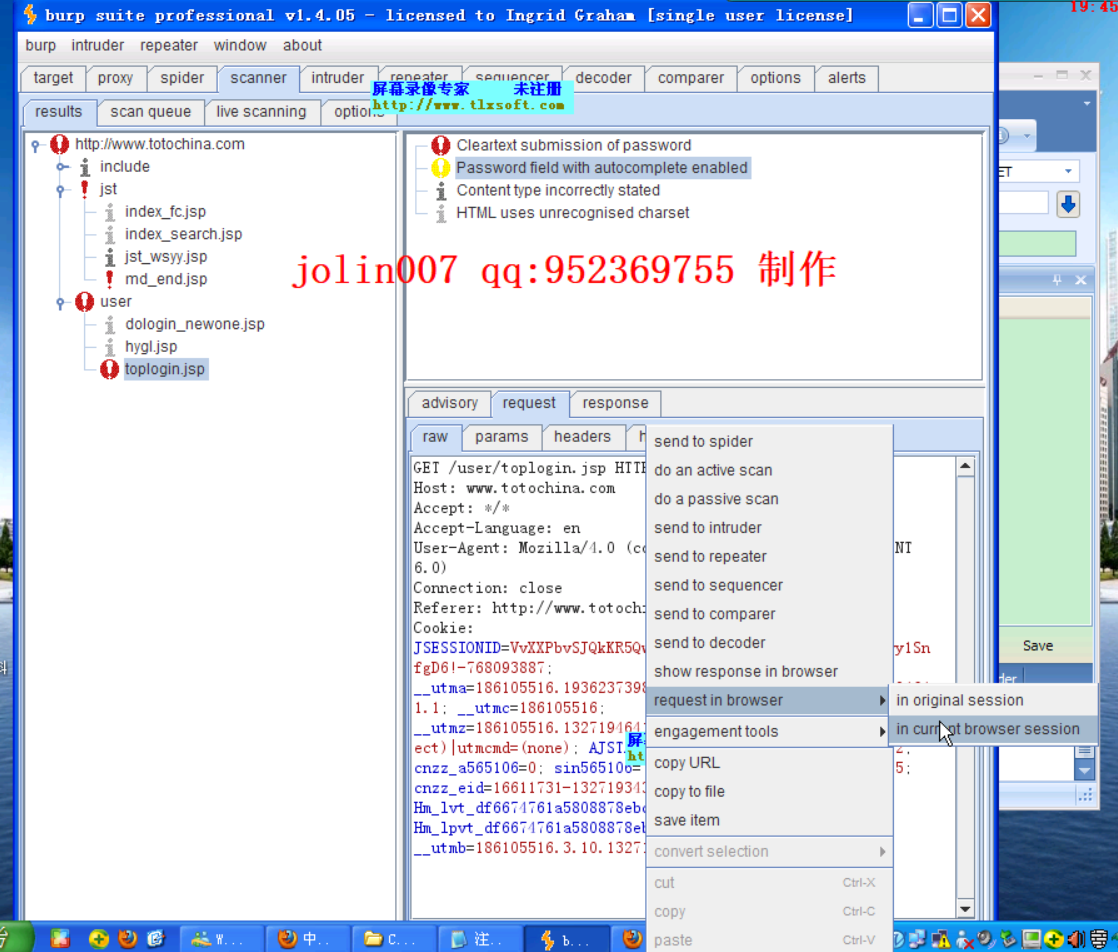Click the red severity icon beside user folder

click(84, 302)
